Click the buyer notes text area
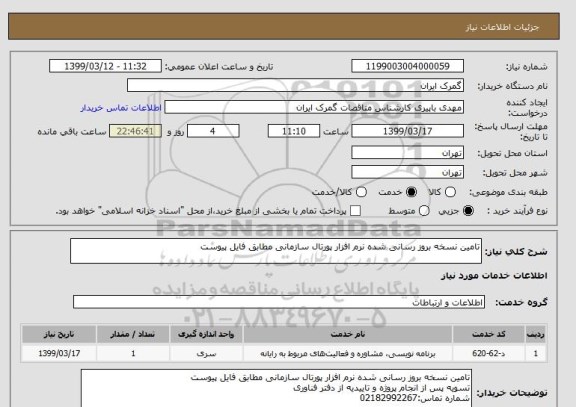 (276, 389)
